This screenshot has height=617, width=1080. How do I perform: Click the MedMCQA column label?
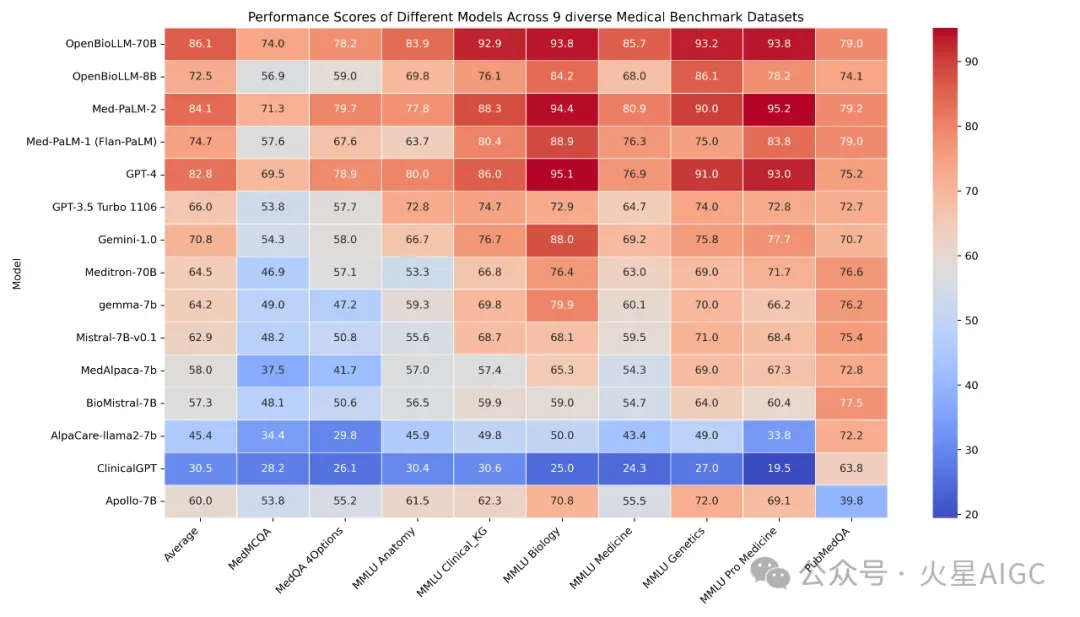point(251,548)
